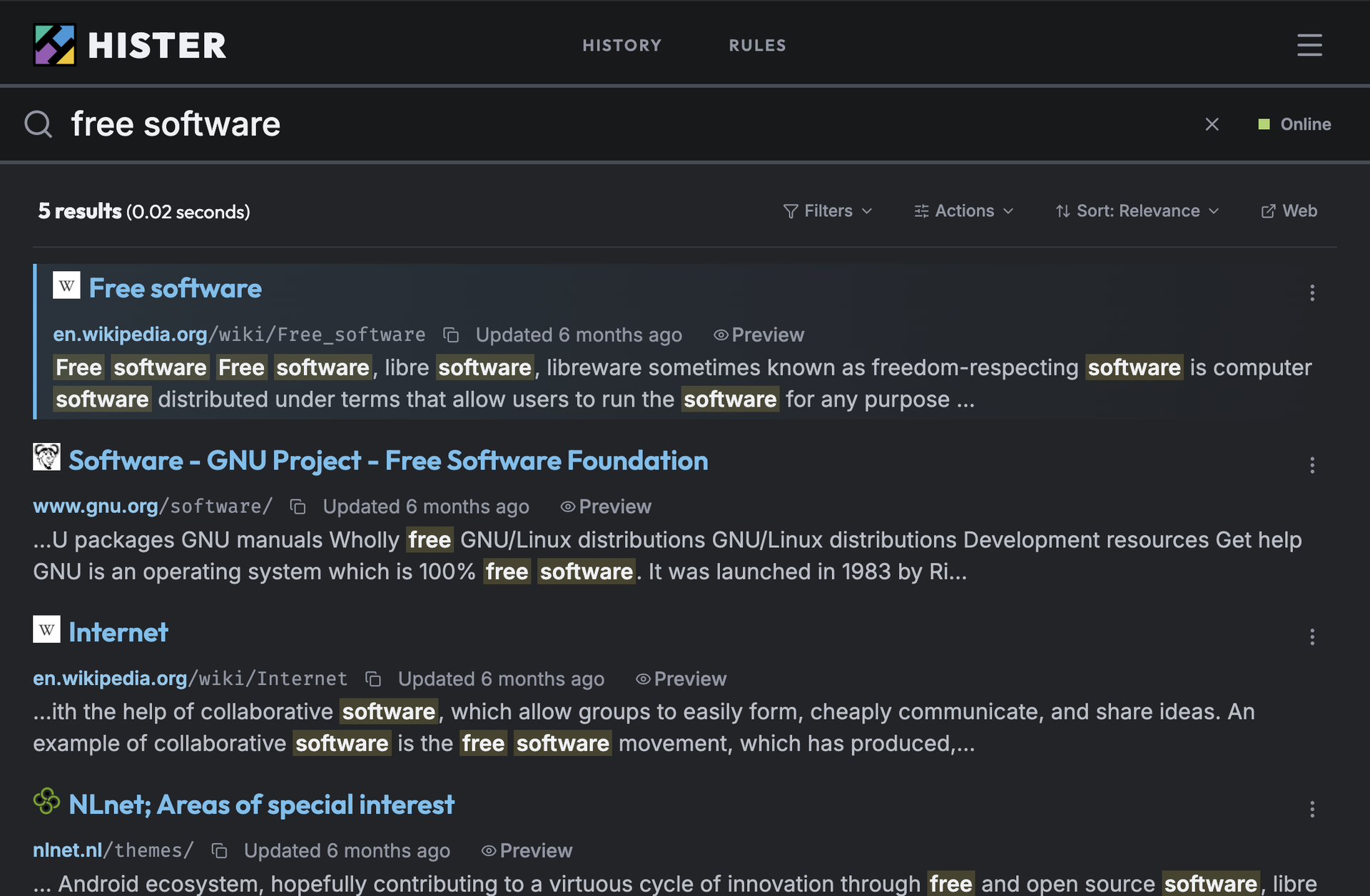The width and height of the screenshot is (1370, 896).
Task: Open the nlnet.nl/themes/ URL link
Action: (x=113, y=850)
